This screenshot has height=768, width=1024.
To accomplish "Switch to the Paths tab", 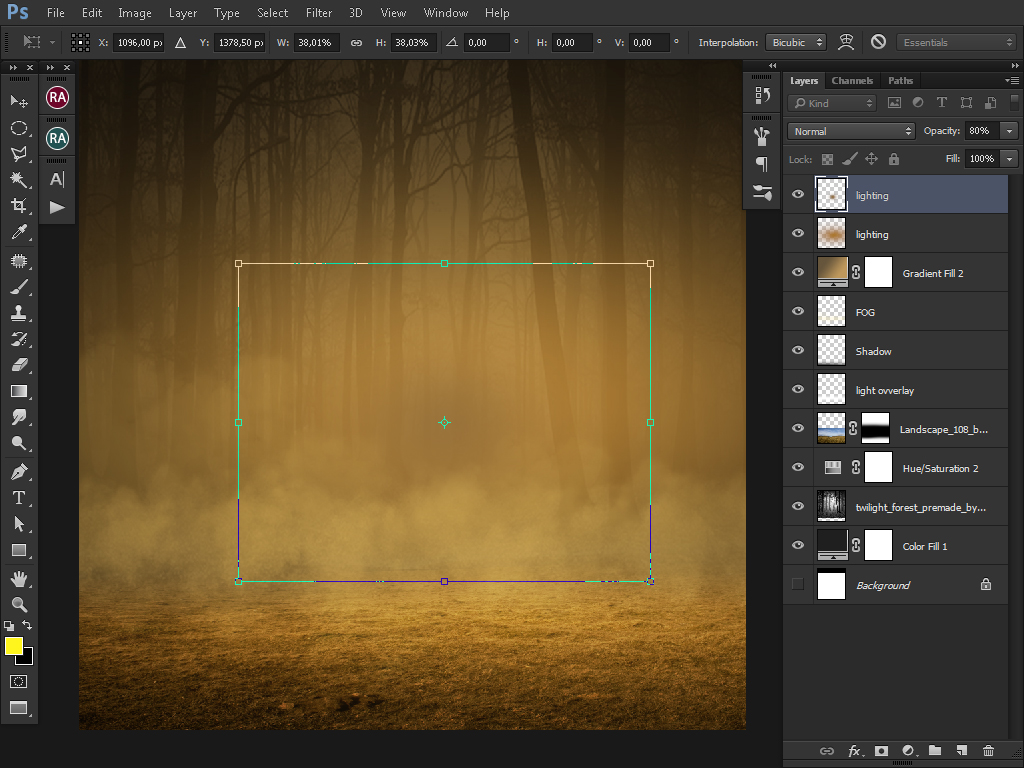I will coord(901,80).
